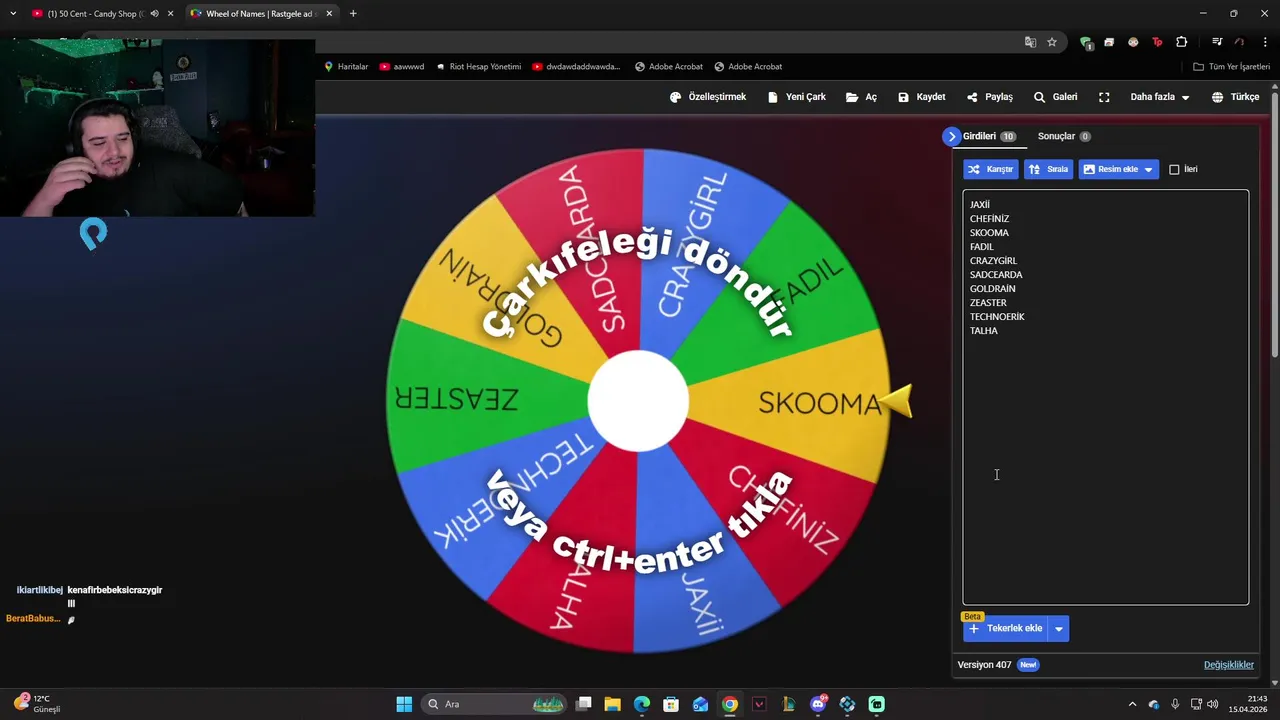Share the wheel via Paylaş
The width and height of the screenshot is (1280, 720).
click(989, 97)
